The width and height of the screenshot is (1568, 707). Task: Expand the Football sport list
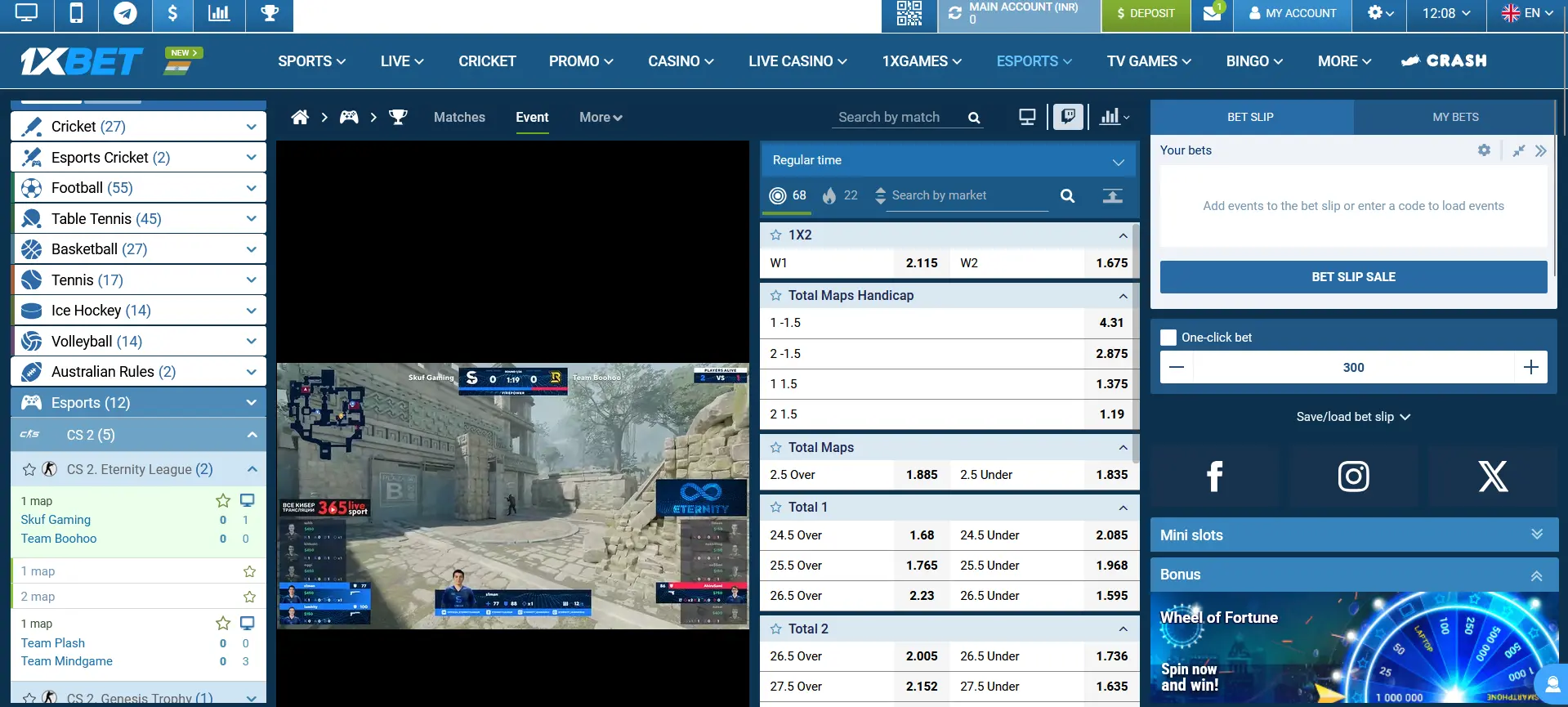click(251, 188)
